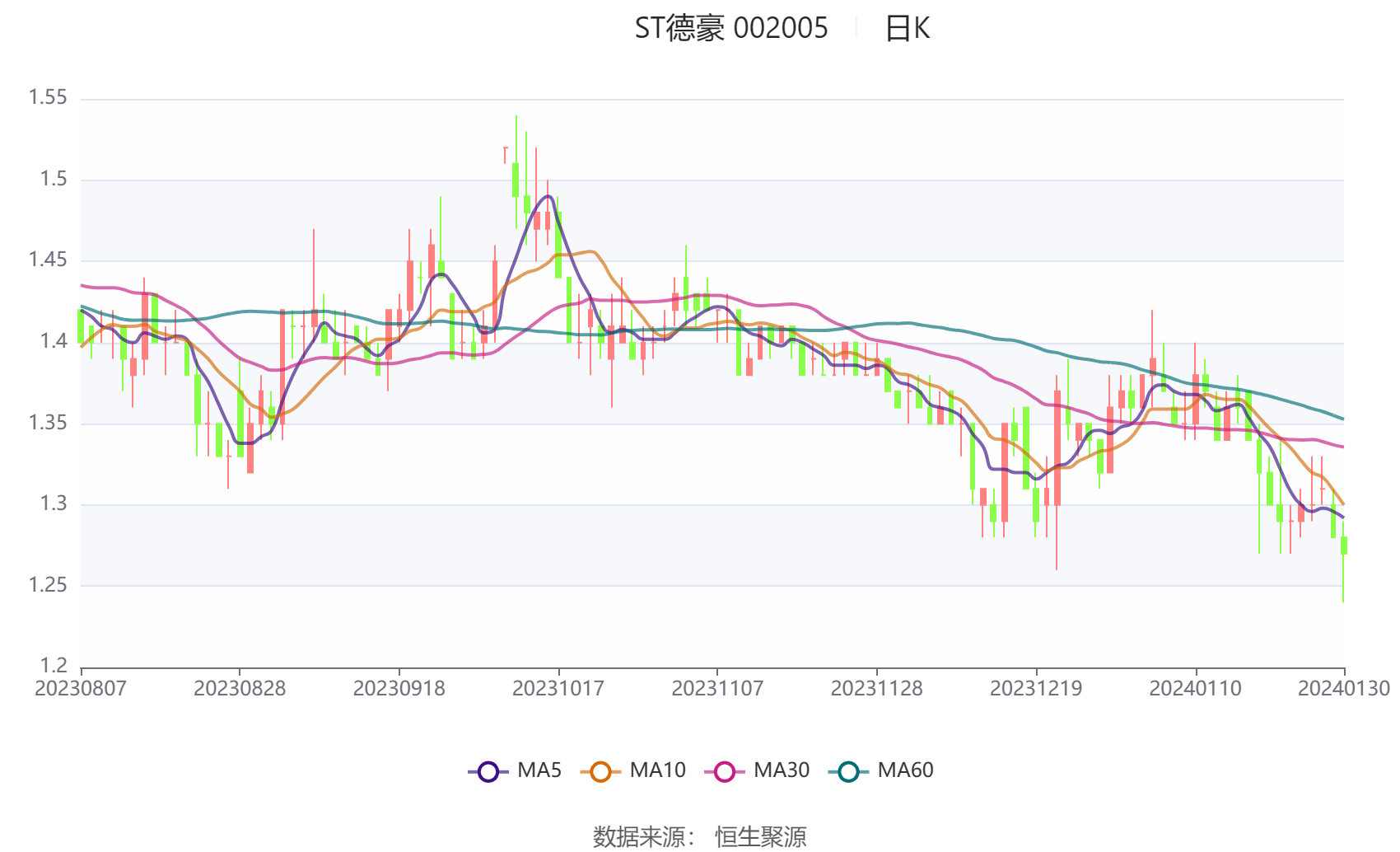This screenshot has height=852, width=1400.
Task: Click the 1.3 y-axis label
Action: pos(54,503)
